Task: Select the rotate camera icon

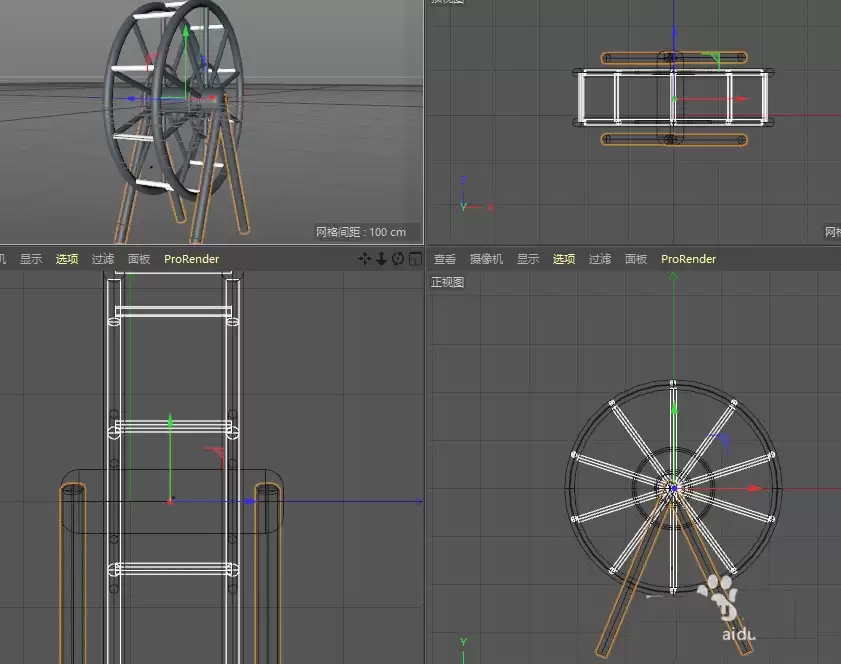Action: click(397, 258)
